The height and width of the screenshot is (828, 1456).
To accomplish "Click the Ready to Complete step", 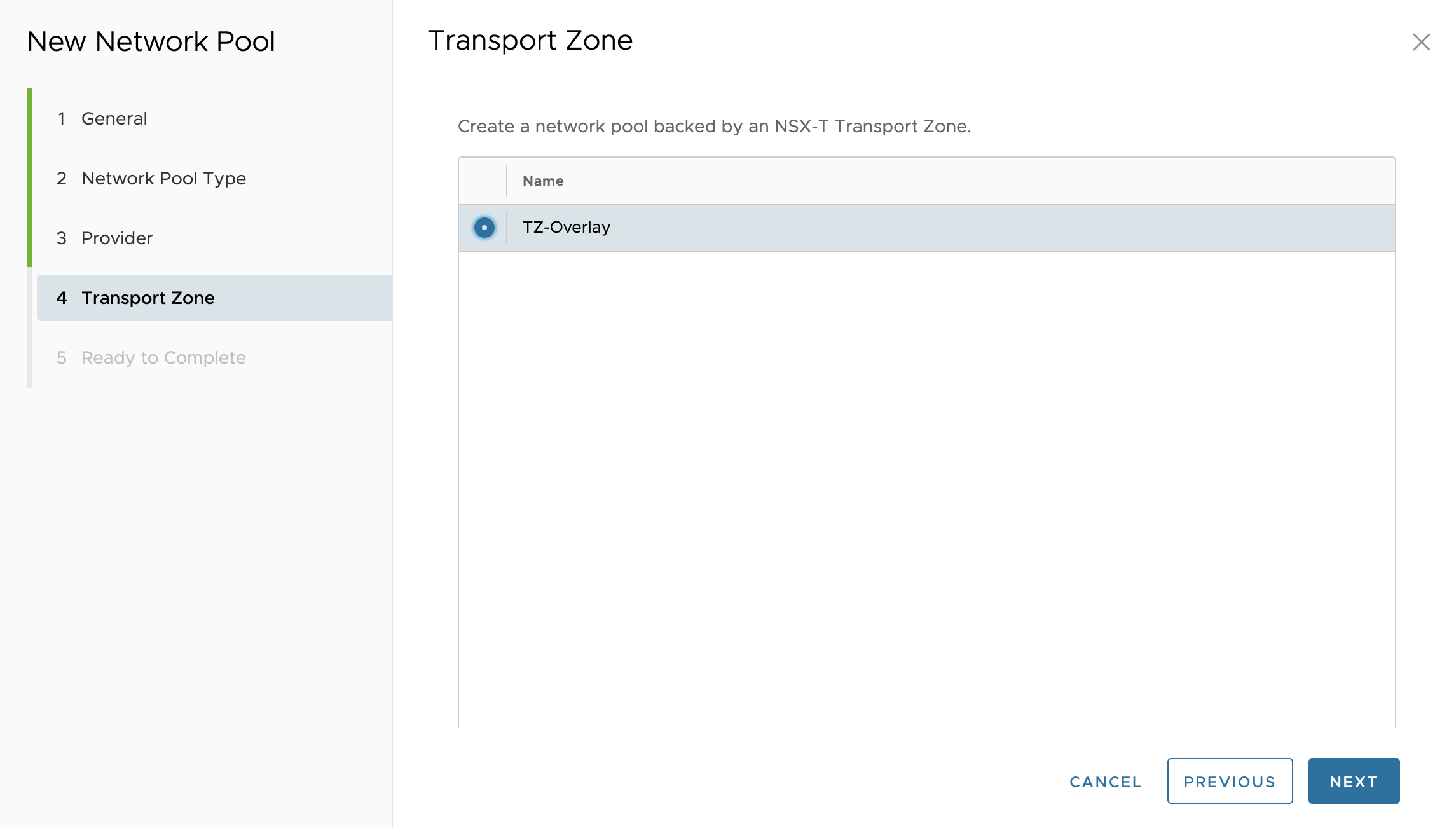I will coord(163,358).
